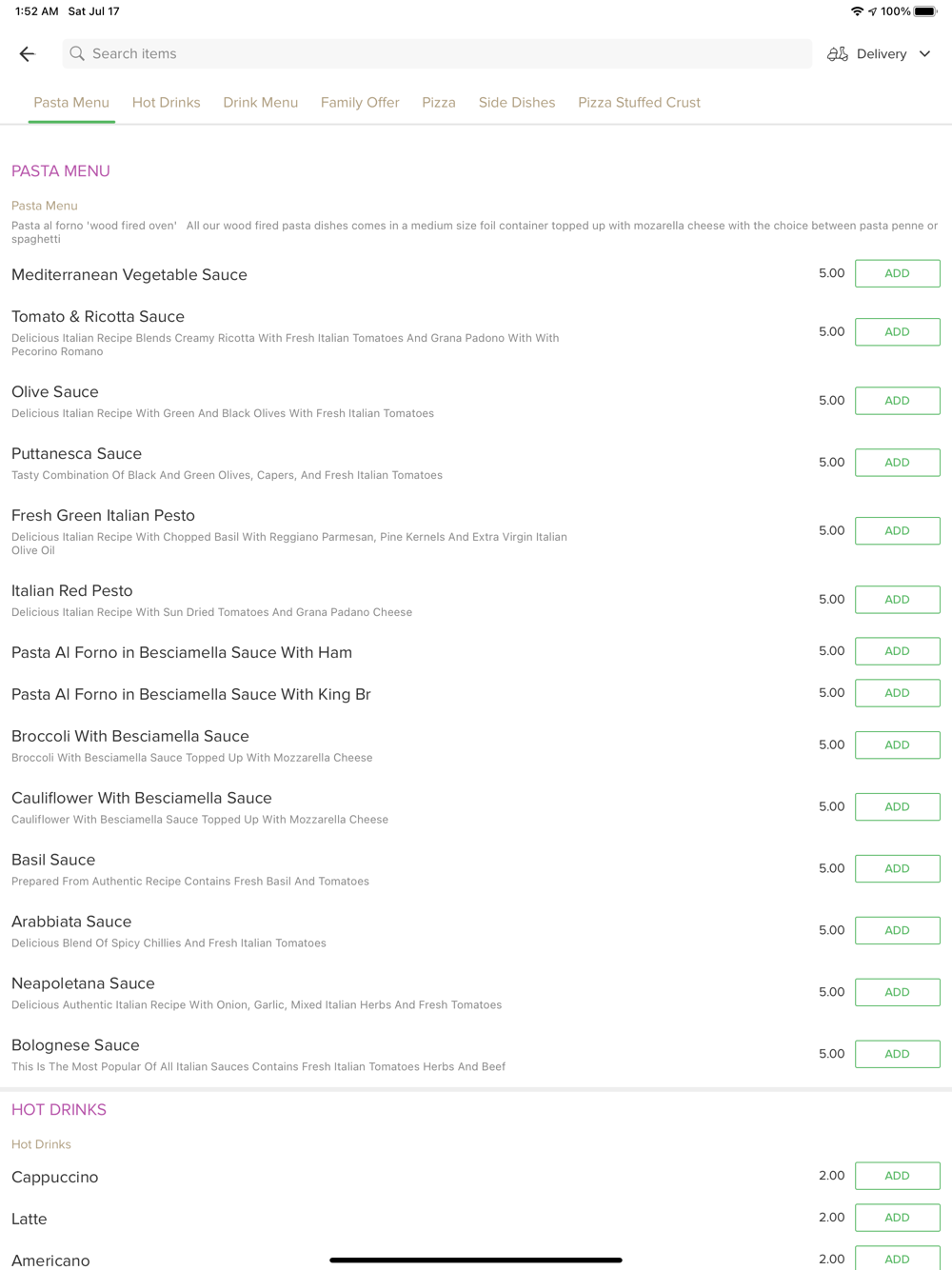Screen dimensions: 952x1270
Task: Switch to the Hot Drinks tab
Action: (166, 103)
